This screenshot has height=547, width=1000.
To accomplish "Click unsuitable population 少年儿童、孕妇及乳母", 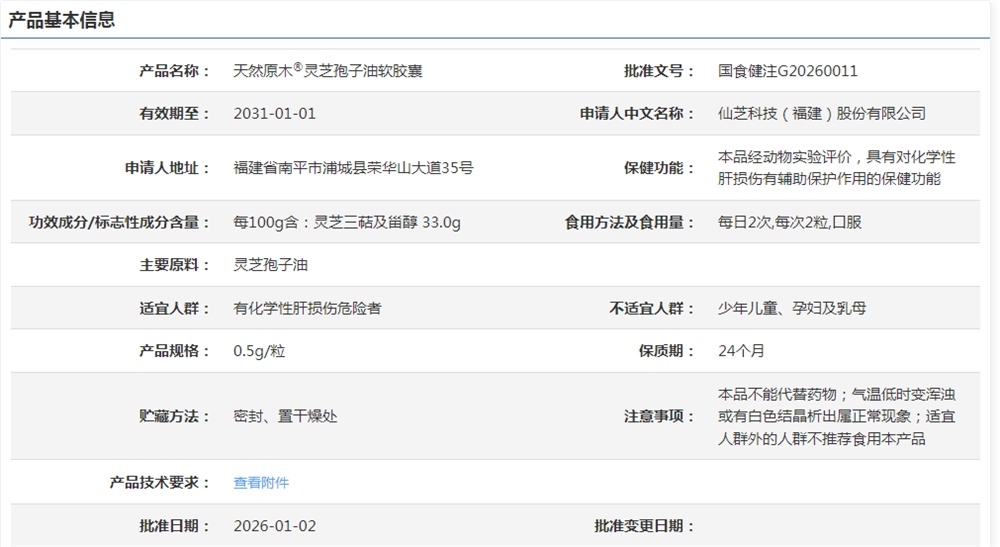I will [x=792, y=308].
